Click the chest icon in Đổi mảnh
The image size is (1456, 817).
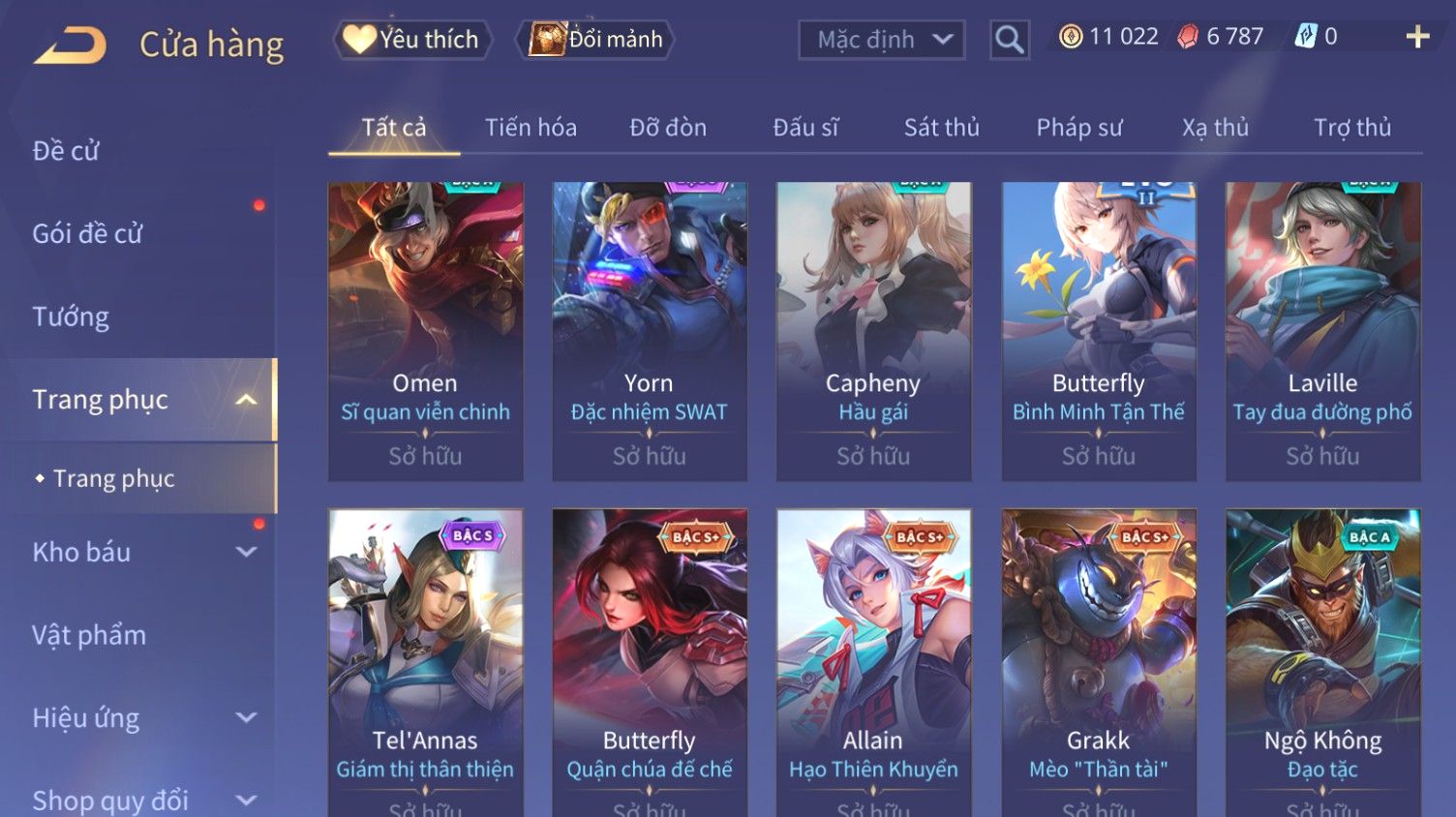point(547,39)
